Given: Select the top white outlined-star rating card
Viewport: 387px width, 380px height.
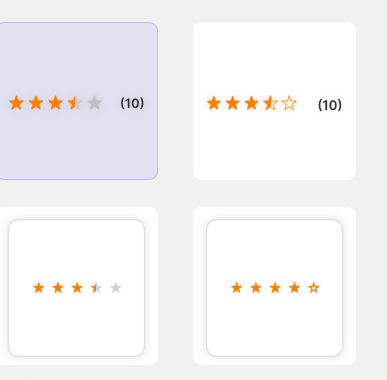Looking at the screenshot, I should 274,101.
